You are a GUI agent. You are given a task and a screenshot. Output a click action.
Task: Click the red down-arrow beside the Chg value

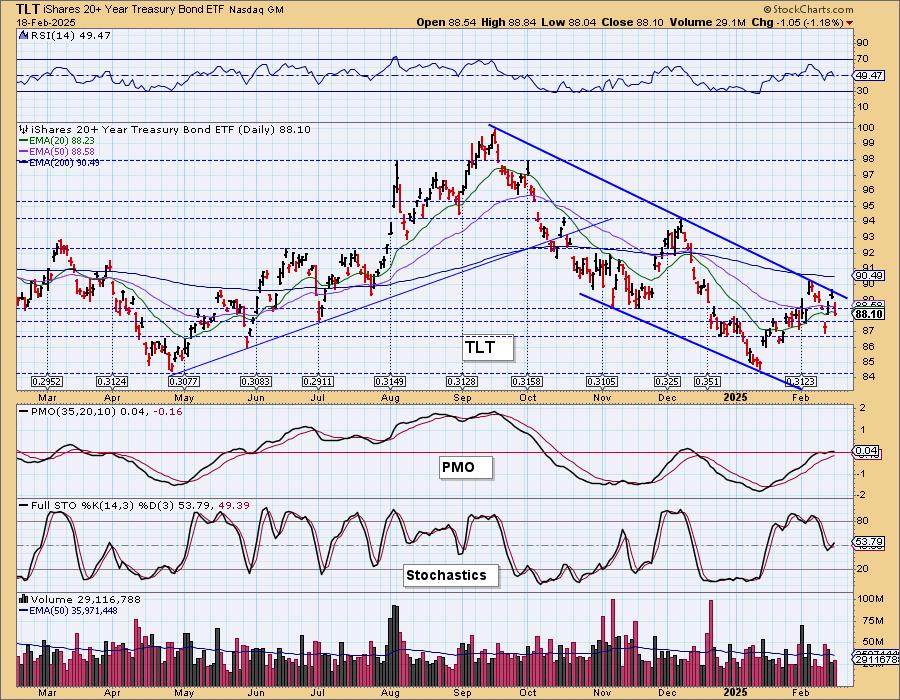pos(849,23)
